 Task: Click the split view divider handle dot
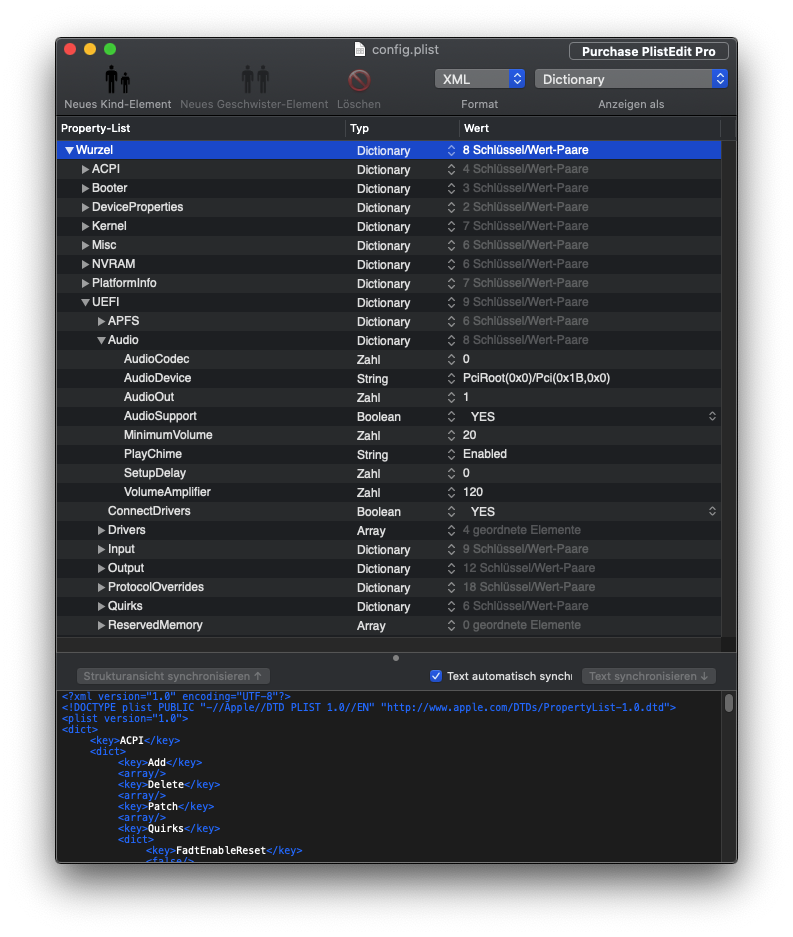(x=396, y=658)
